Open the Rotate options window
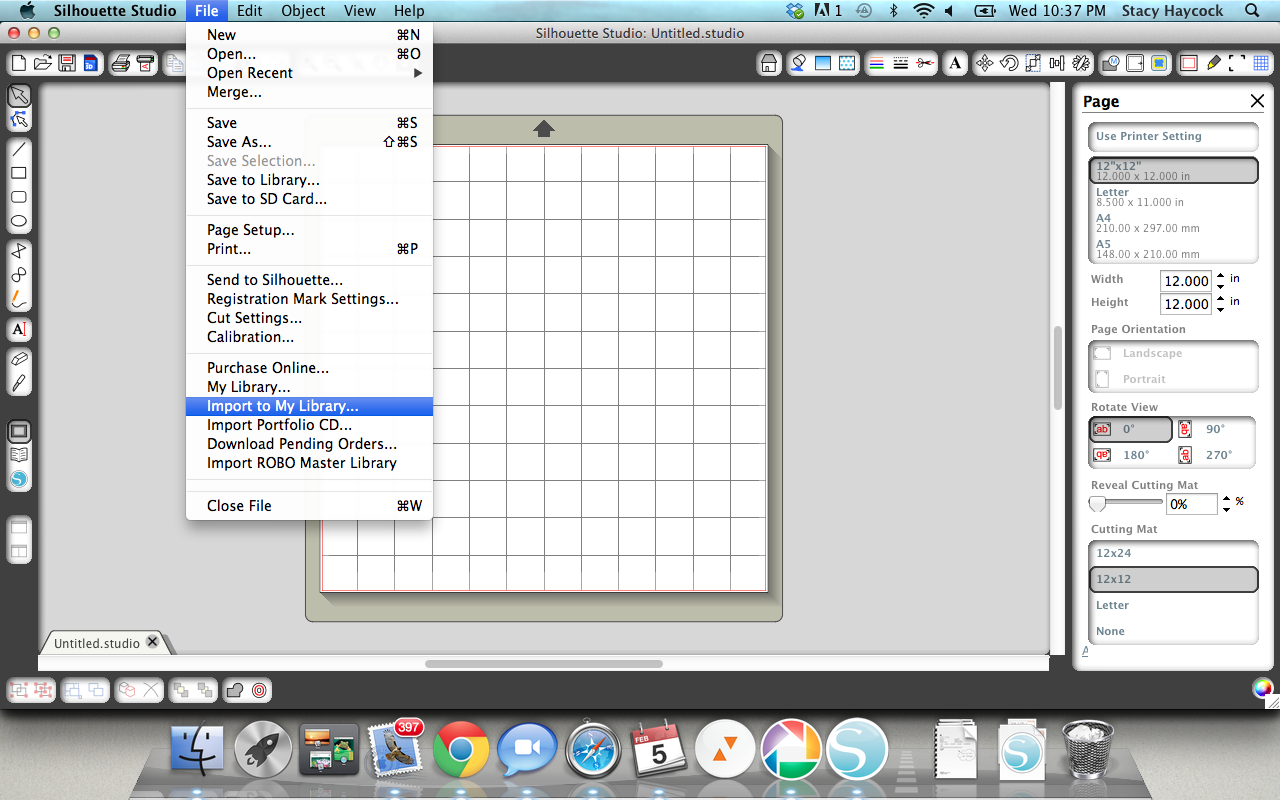The image size is (1280, 800). tap(1008, 63)
